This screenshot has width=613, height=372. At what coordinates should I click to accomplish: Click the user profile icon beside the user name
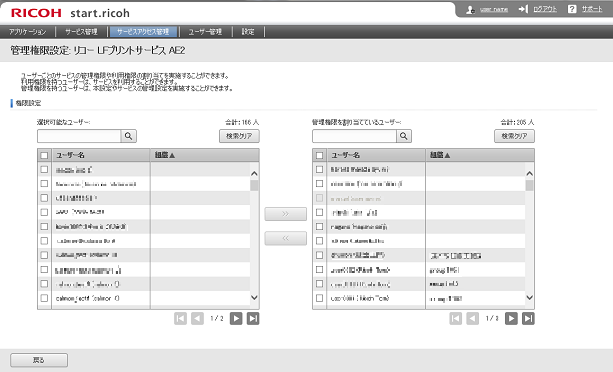470,9
